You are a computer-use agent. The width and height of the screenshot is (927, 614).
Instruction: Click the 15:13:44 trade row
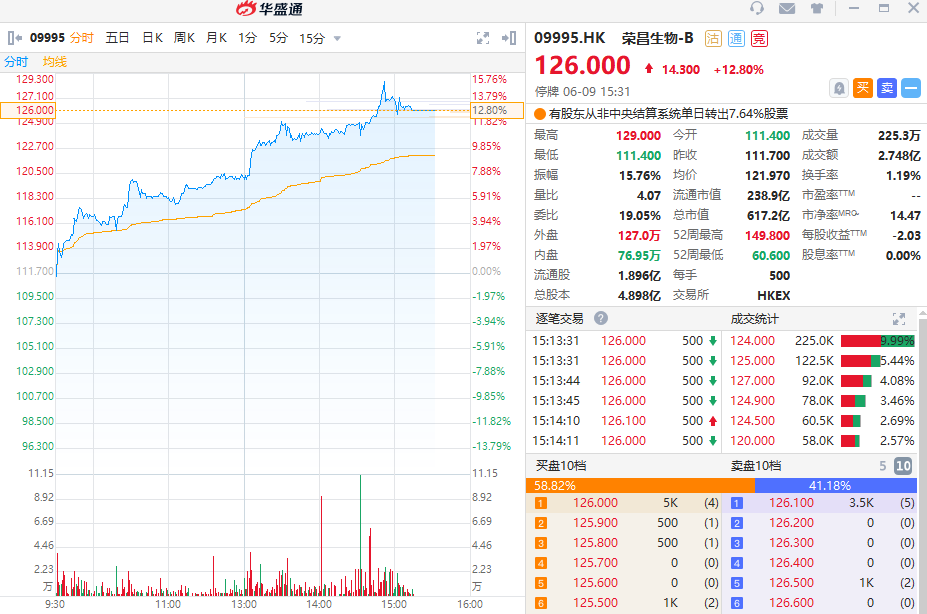pyautogui.click(x=624, y=381)
